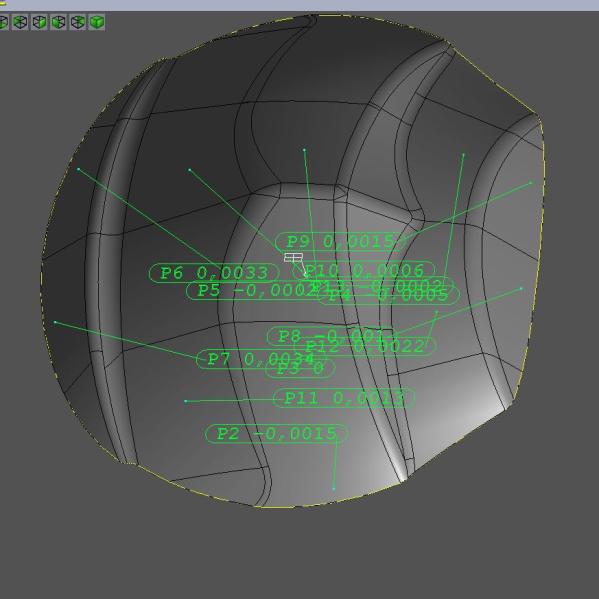Viewport: 599px width, 599px height.
Task: Select the measured point below the P2 label
Action: [x=334, y=489]
